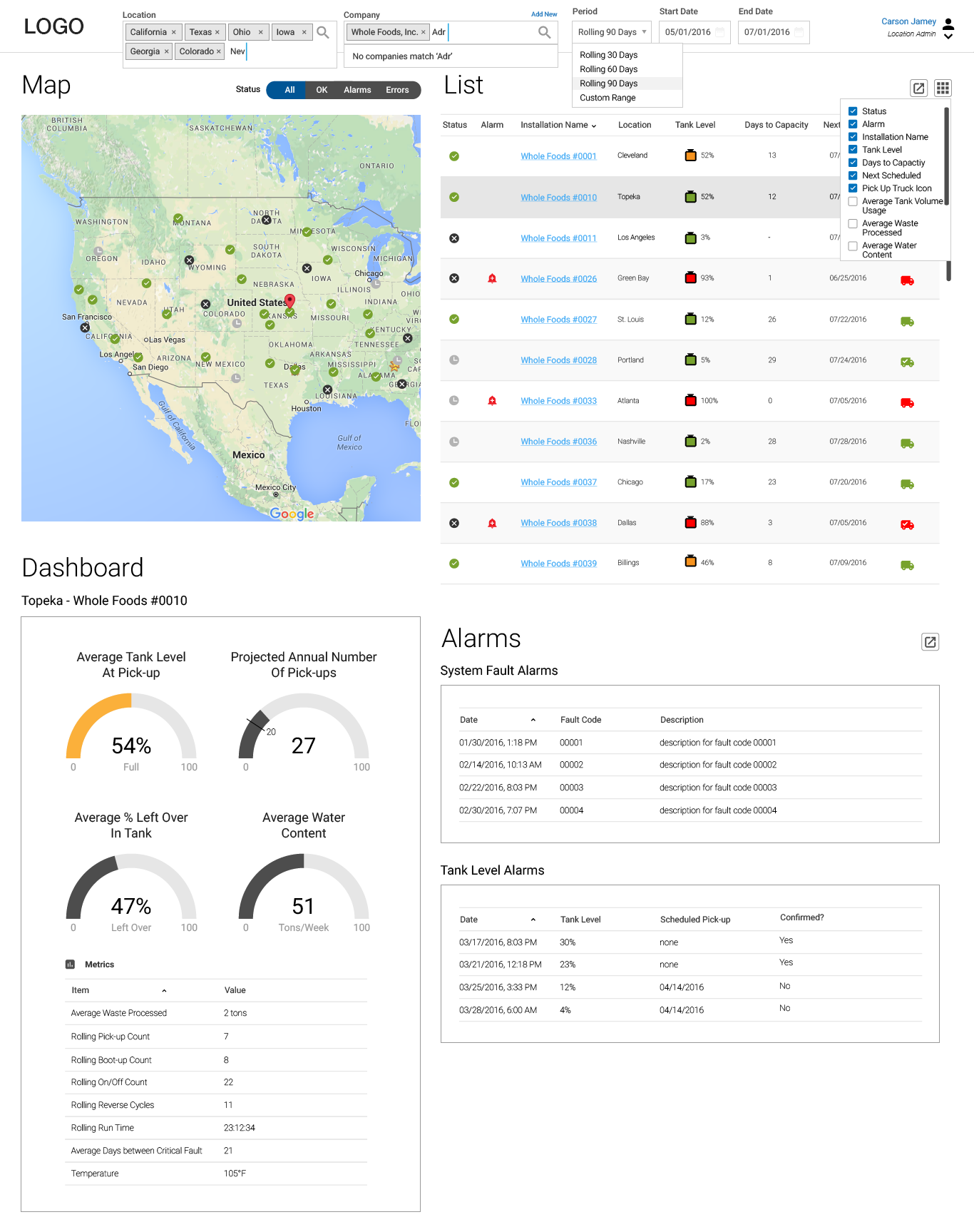Click the green truck icon for St. Louis row
974x1232 pixels.
click(x=907, y=322)
